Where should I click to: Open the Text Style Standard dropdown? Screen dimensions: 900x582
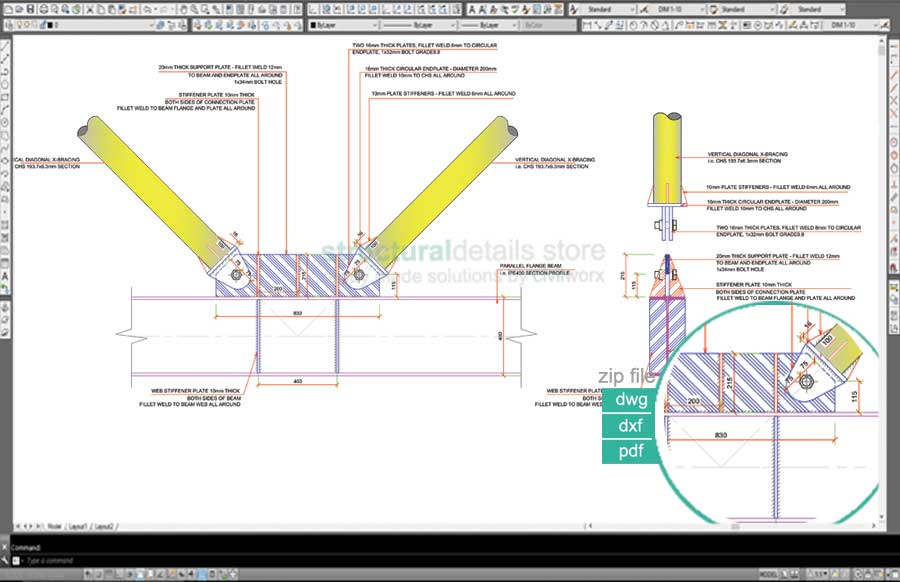[605, 9]
